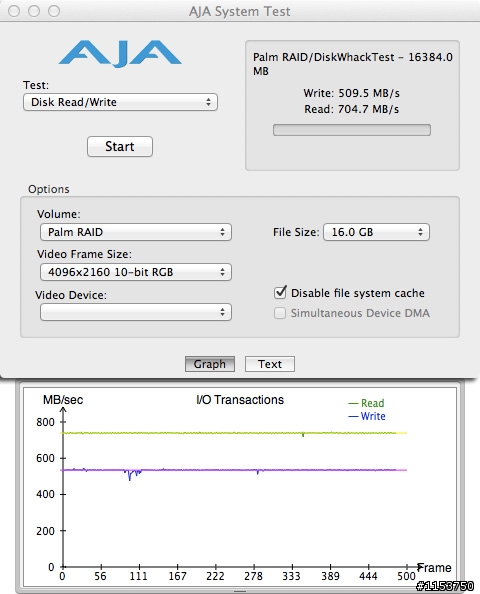Click the I/O Transactions graph title
The image size is (480, 594).
pyautogui.click(x=240, y=400)
